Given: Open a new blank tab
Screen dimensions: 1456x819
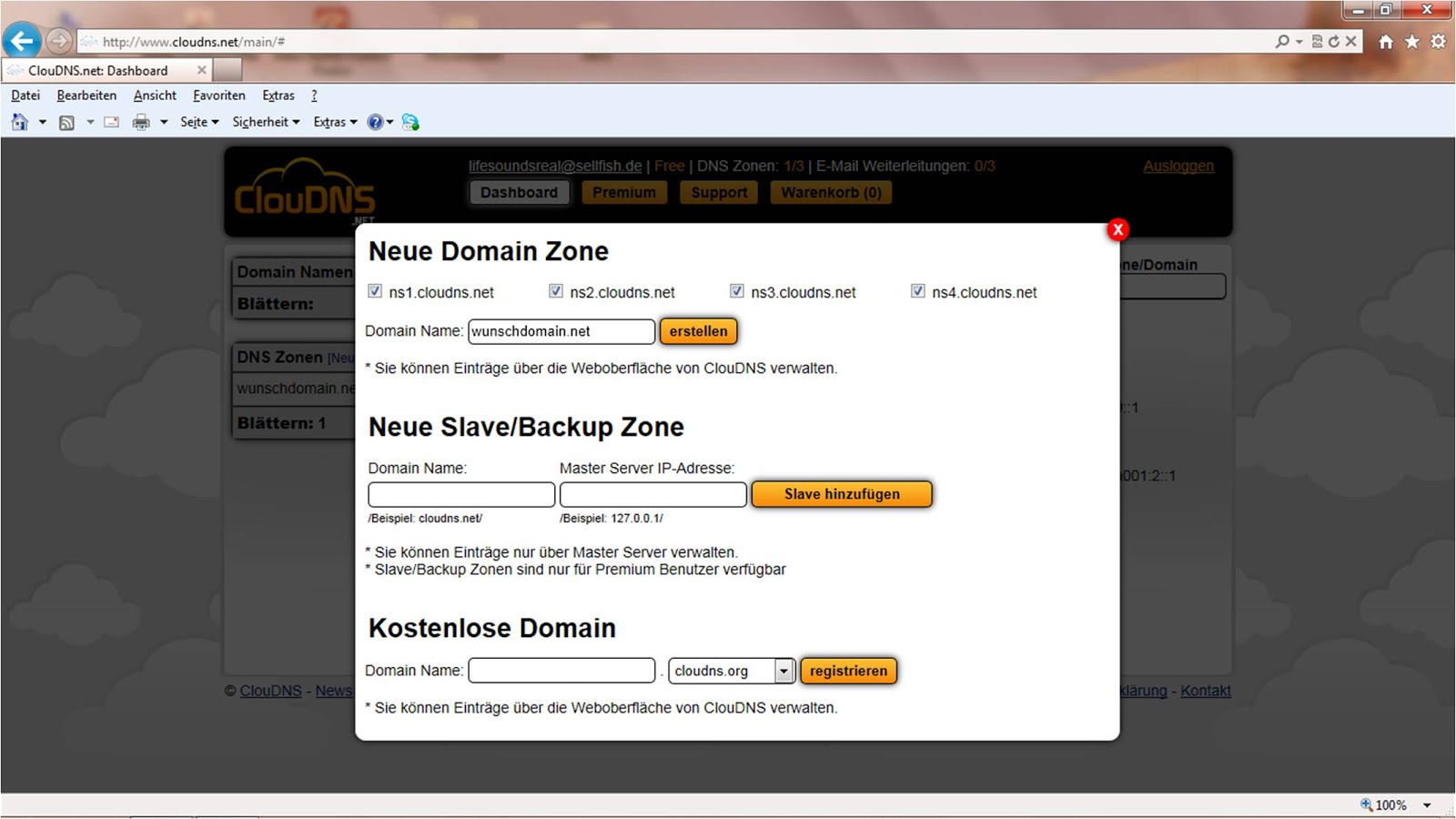Looking at the screenshot, I should [x=227, y=70].
